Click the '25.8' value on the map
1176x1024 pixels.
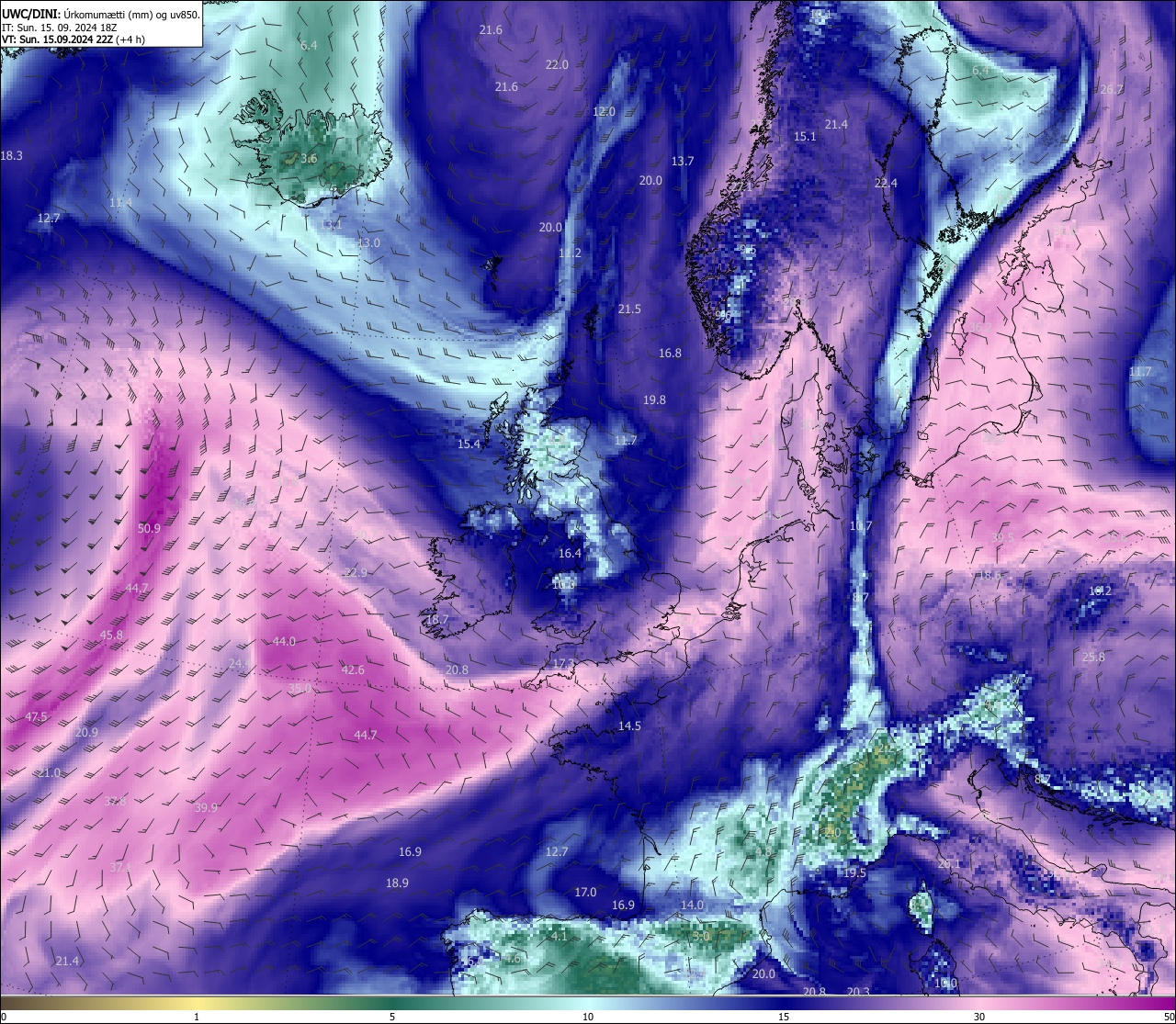1093,657
